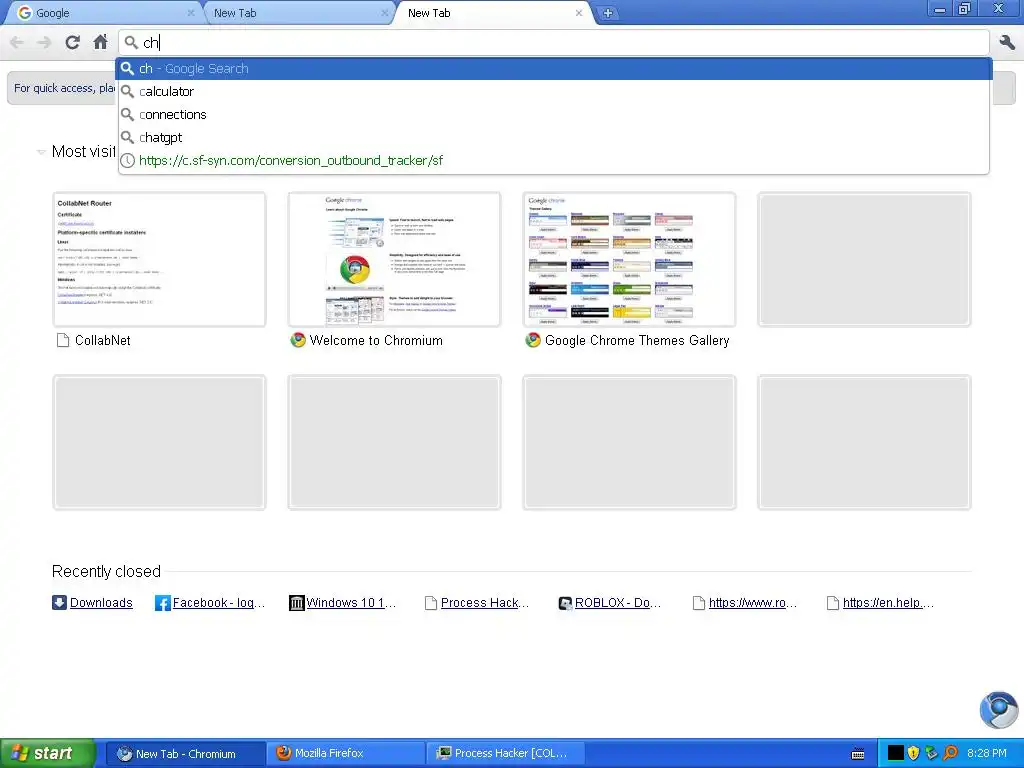Close the middle New Tab
This screenshot has height=768, width=1024.
point(385,13)
